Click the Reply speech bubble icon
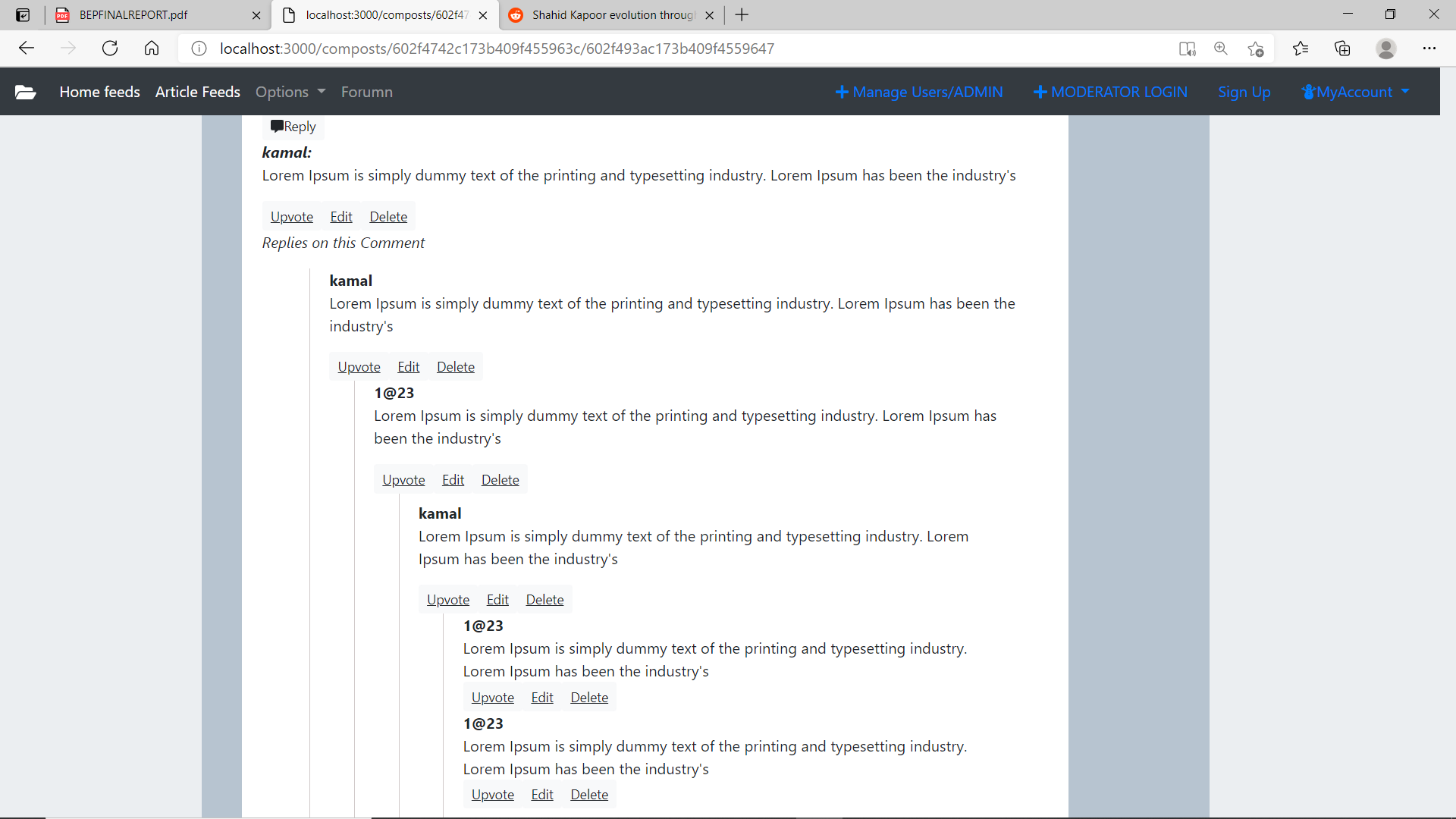1456x819 pixels. click(278, 125)
